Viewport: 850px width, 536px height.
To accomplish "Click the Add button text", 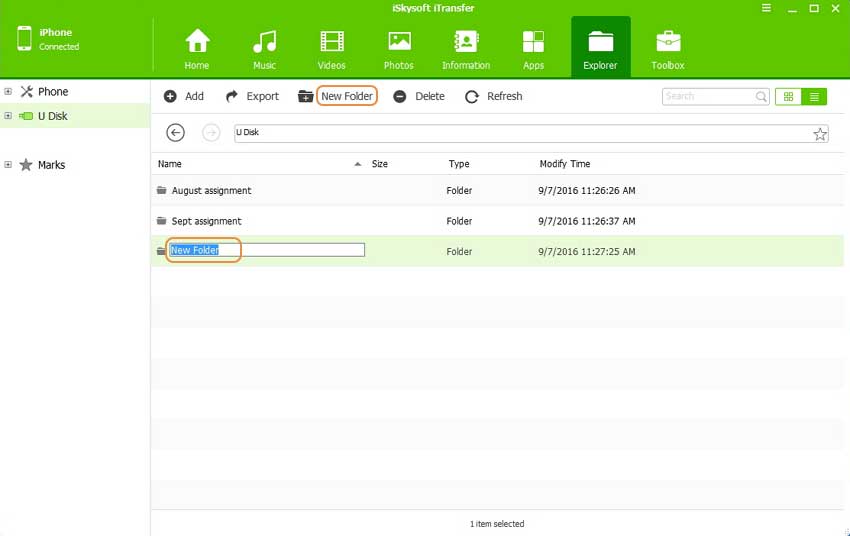I will point(194,96).
